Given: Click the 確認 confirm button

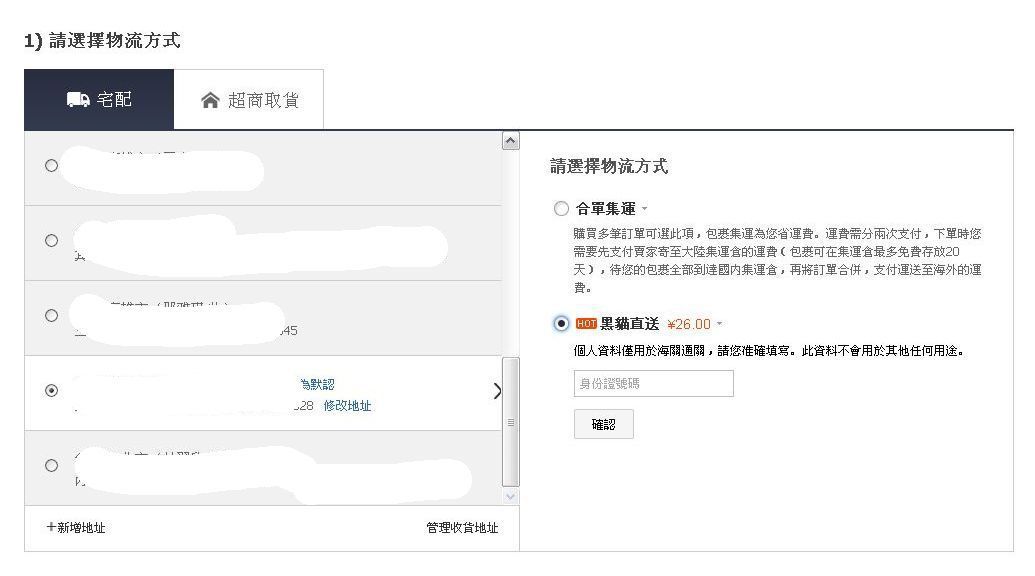Looking at the screenshot, I should [x=603, y=424].
